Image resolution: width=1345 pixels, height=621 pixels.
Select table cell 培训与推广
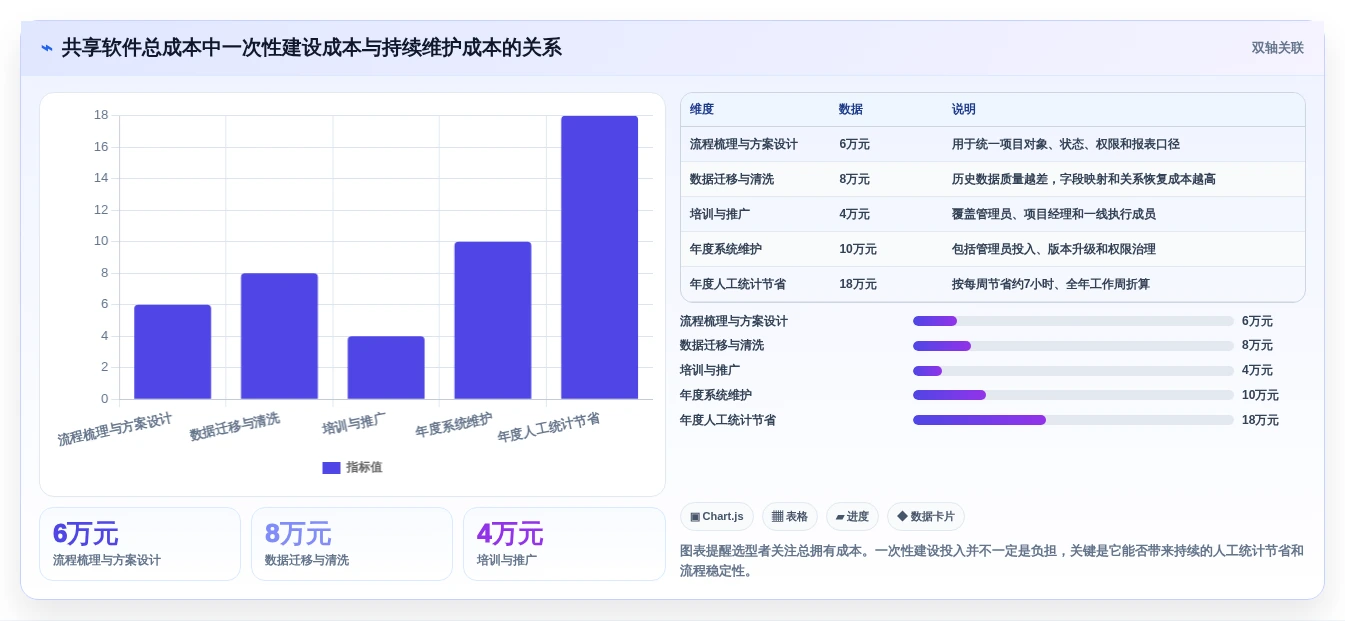click(720, 214)
